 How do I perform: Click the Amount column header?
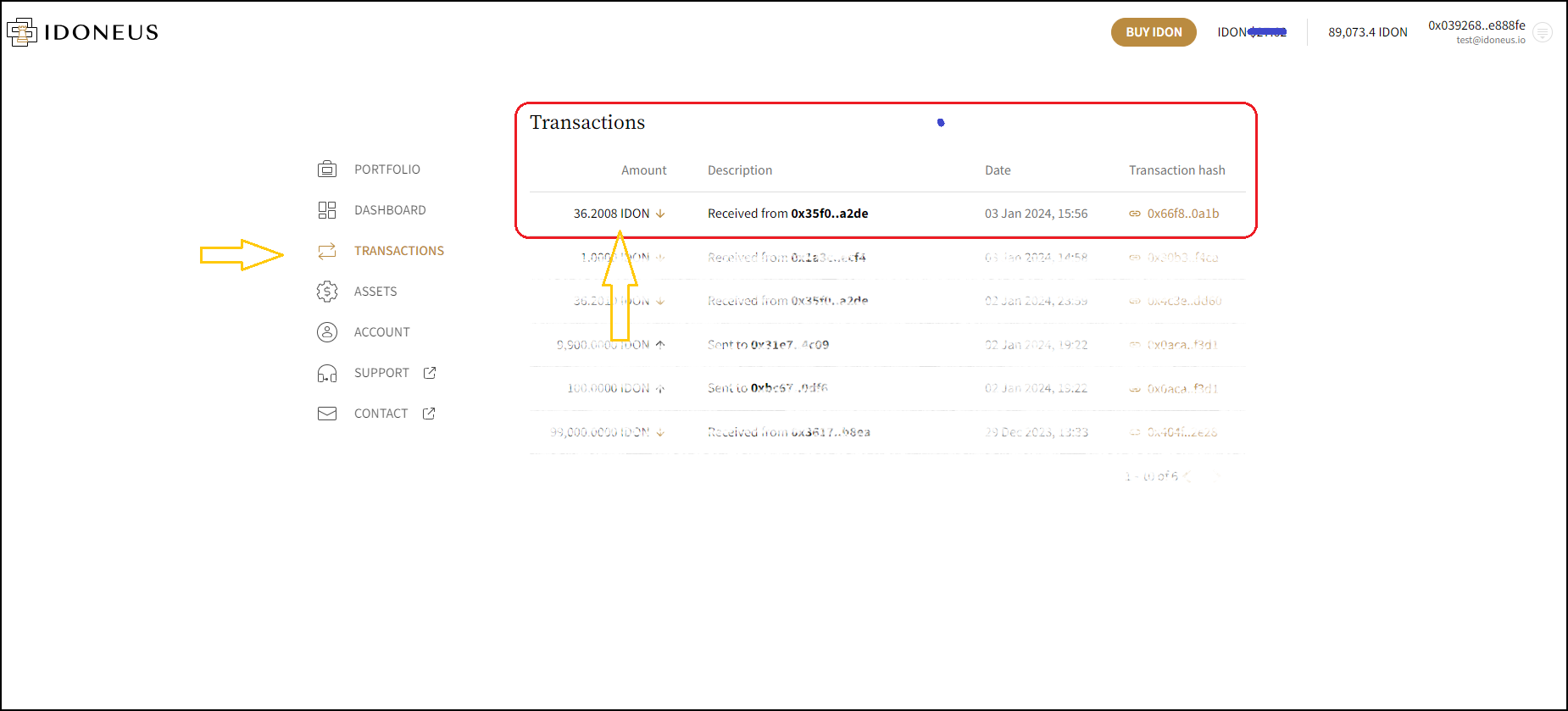[x=643, y=170]
